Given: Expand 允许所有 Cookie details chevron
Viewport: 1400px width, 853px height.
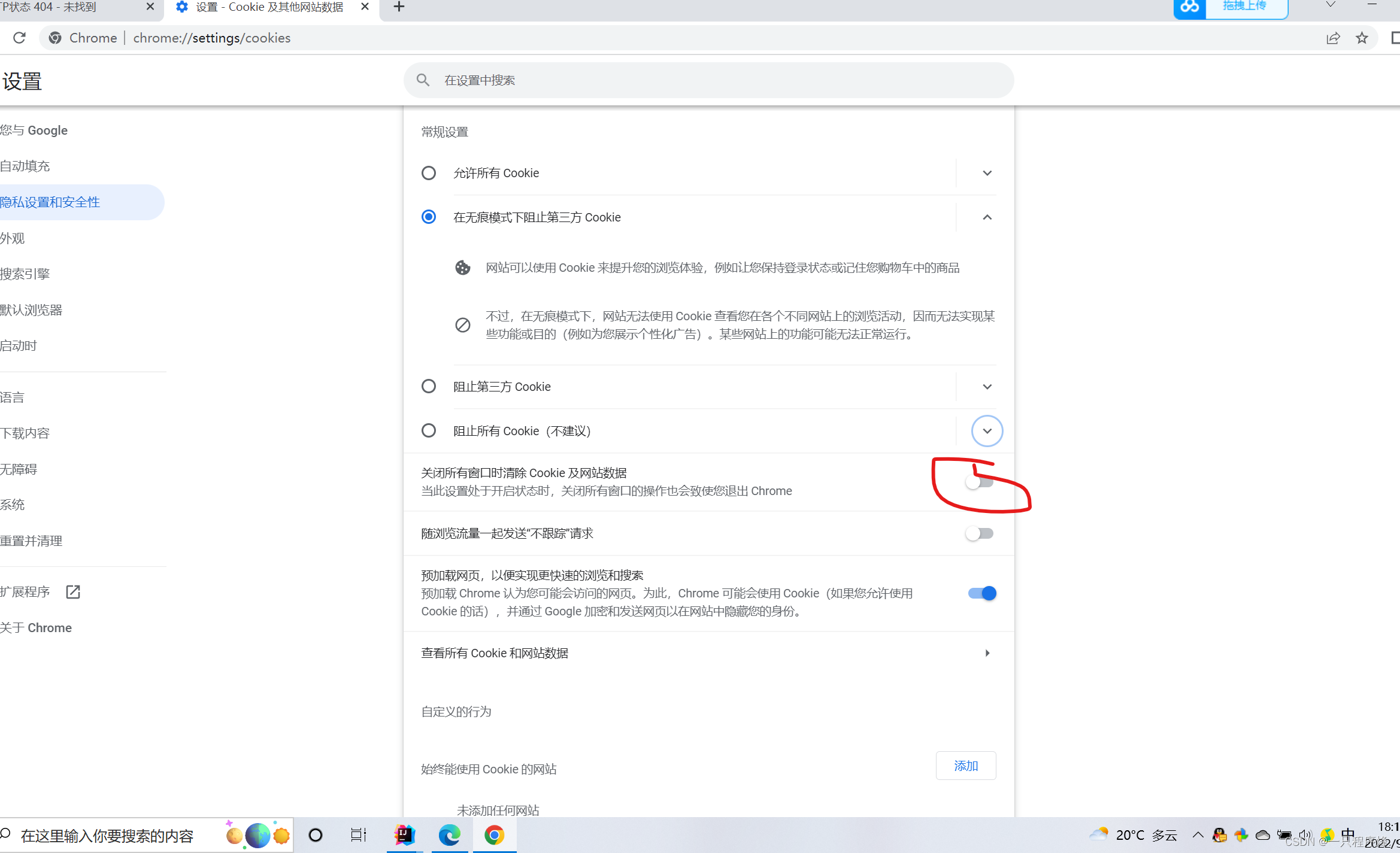Looking at the screenshot, I should pyautogui.click(x=987, y=173).
